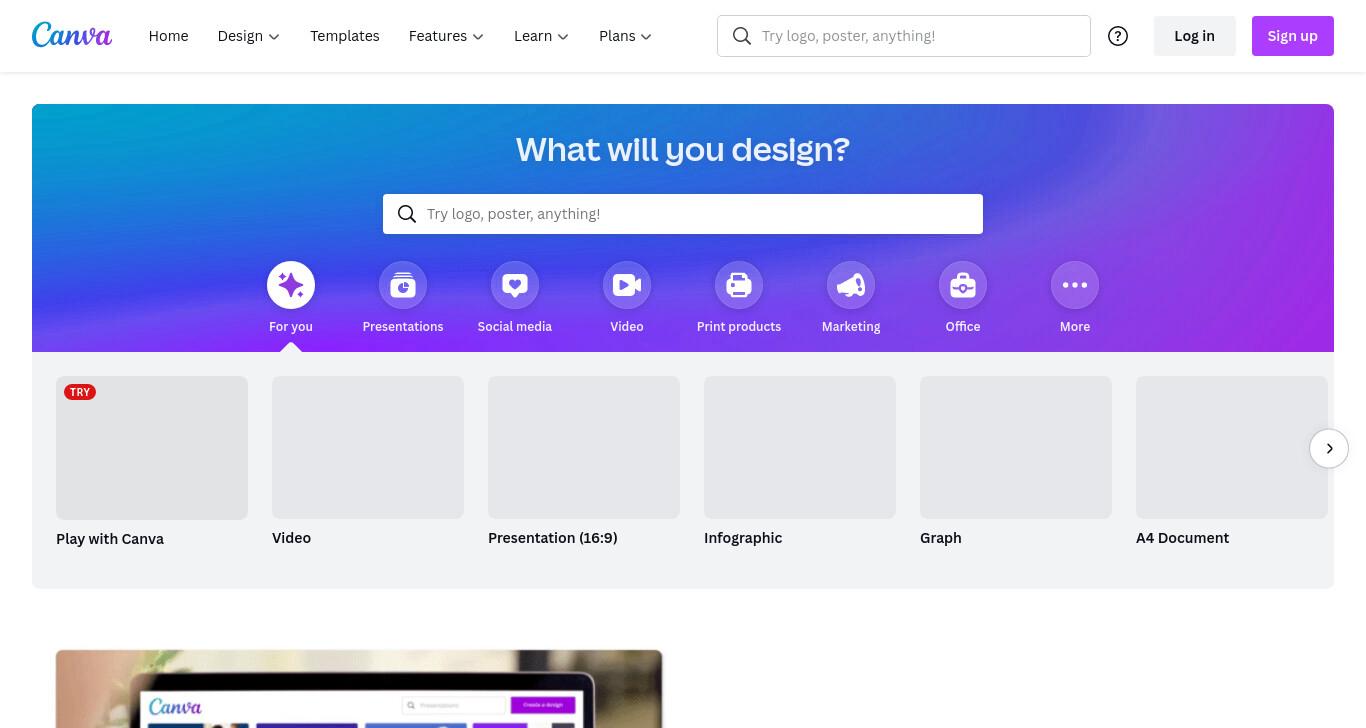Click the 'A4 Document' label
Viewport: 1366px width, 728px height.
1183,538
